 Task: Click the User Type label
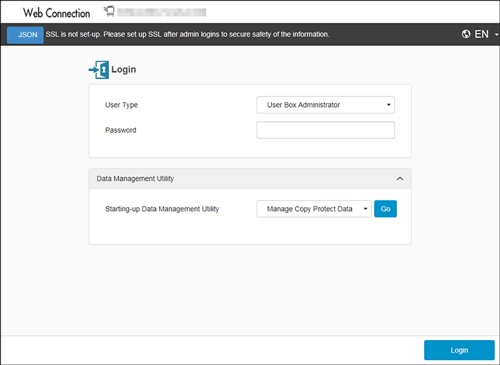(x=121, y=105)
